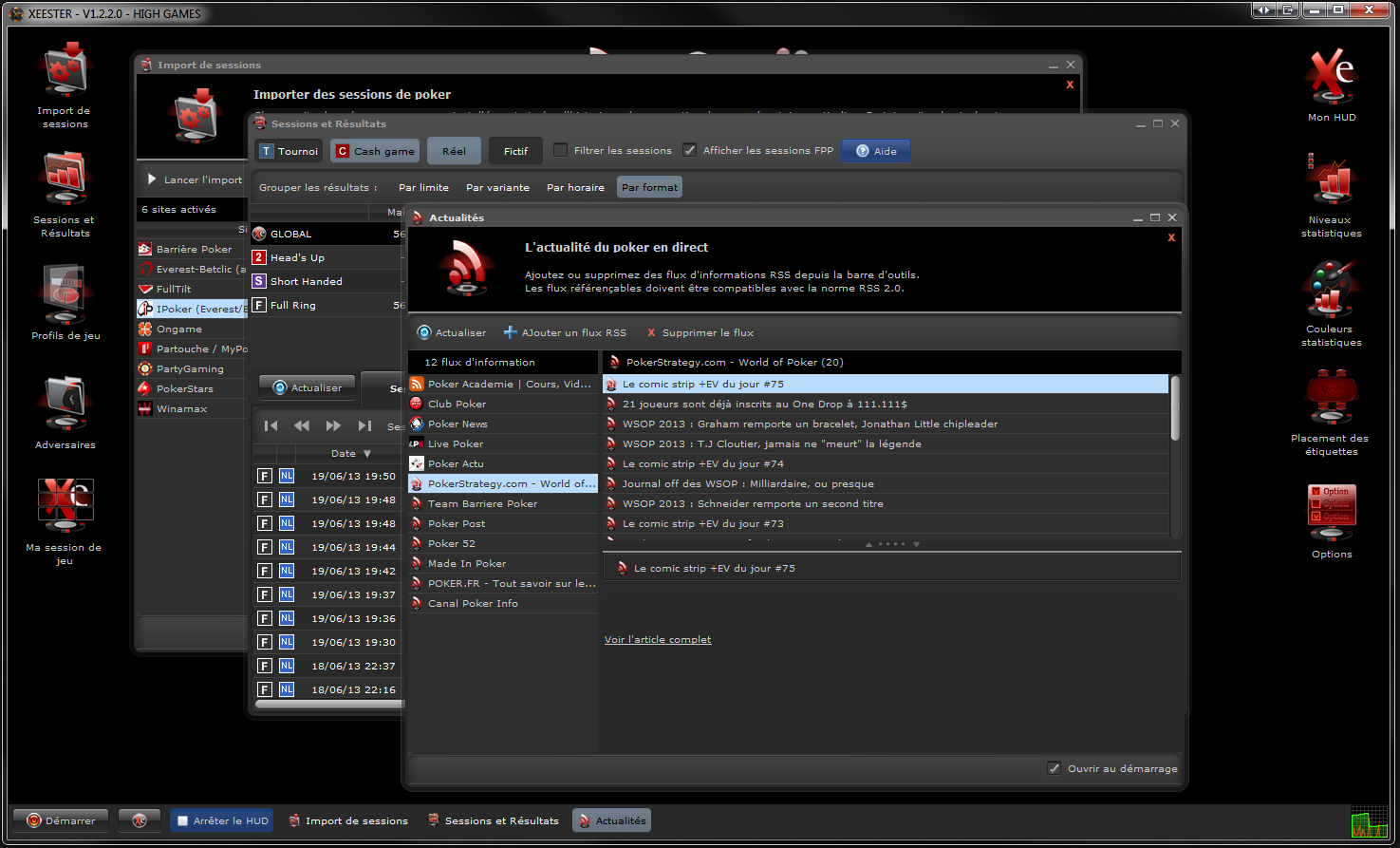Select session dated 19/06/13 19:50
The height and width of the screenshot is (848, 1400).
[329, 476]
